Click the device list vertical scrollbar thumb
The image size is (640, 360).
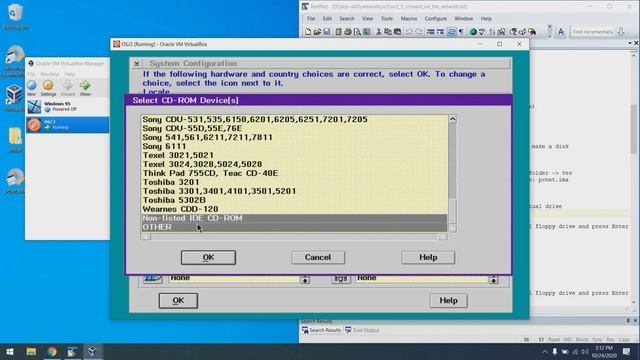(452, 212)
